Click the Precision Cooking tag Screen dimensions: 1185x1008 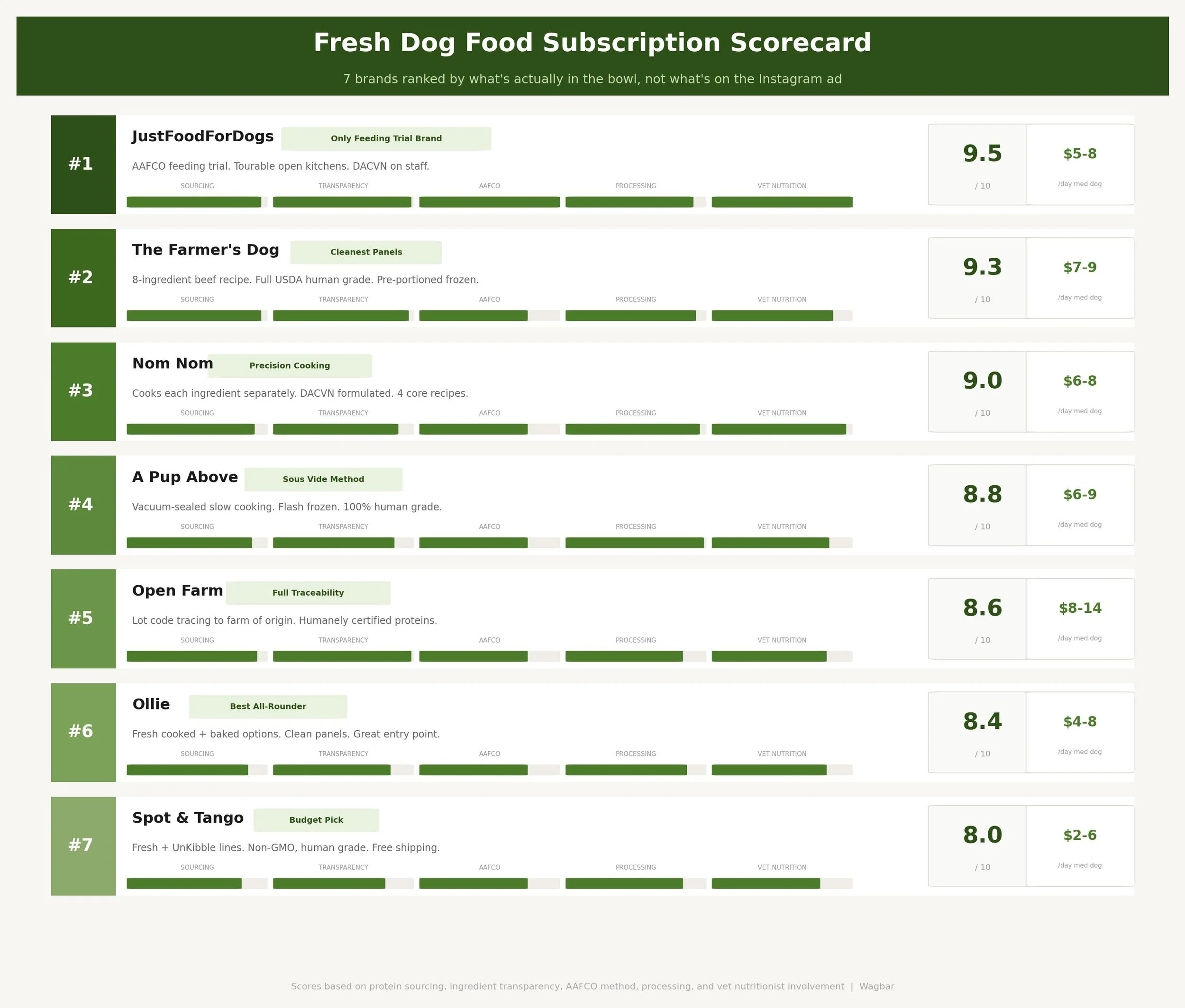click(x=290, y=366)
